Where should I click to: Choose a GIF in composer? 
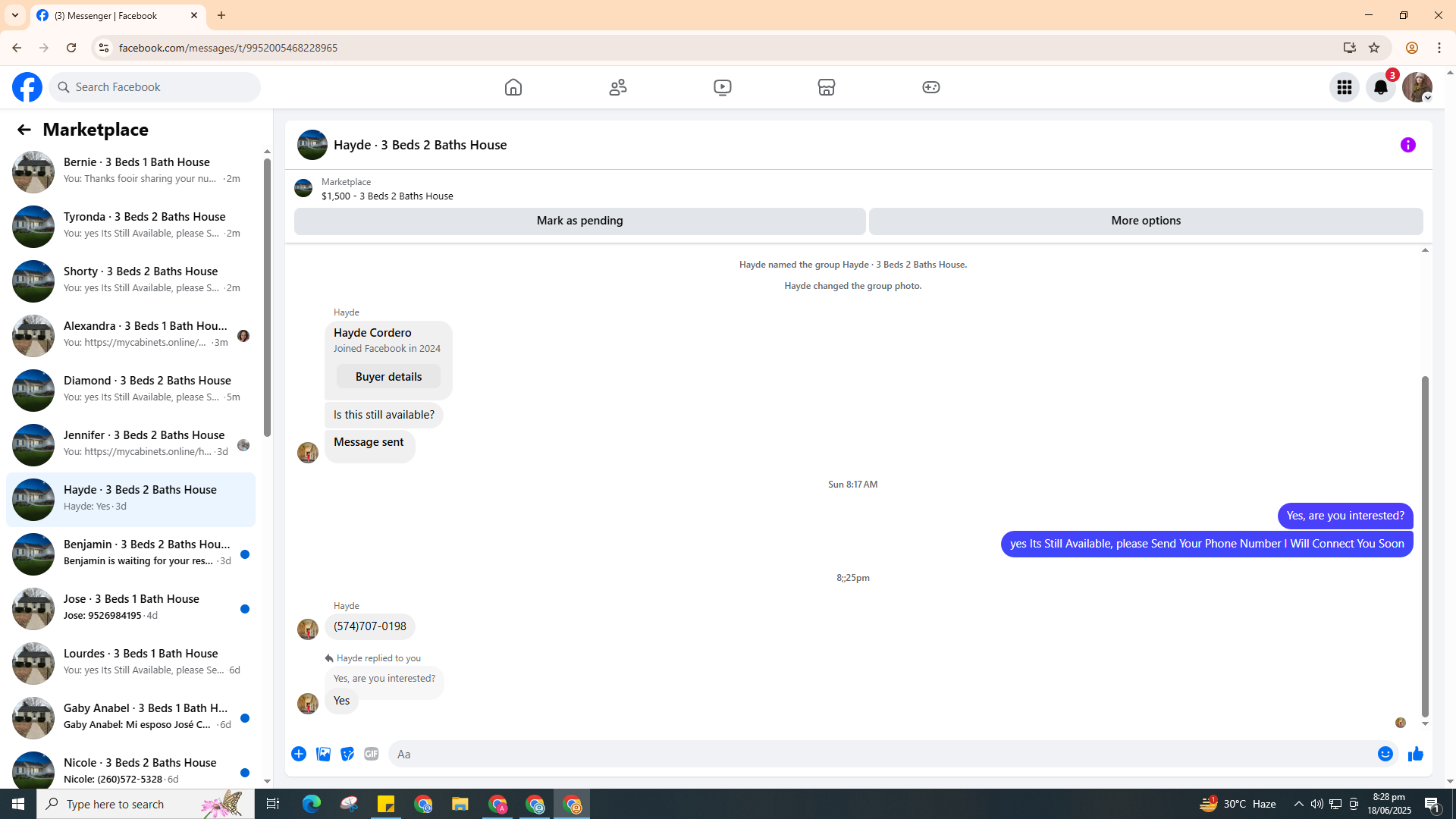click(372, 754)
